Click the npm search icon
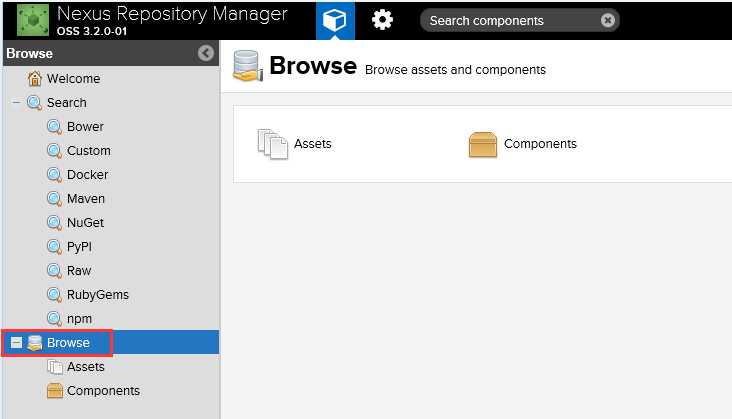 click(x=55, y=319)
